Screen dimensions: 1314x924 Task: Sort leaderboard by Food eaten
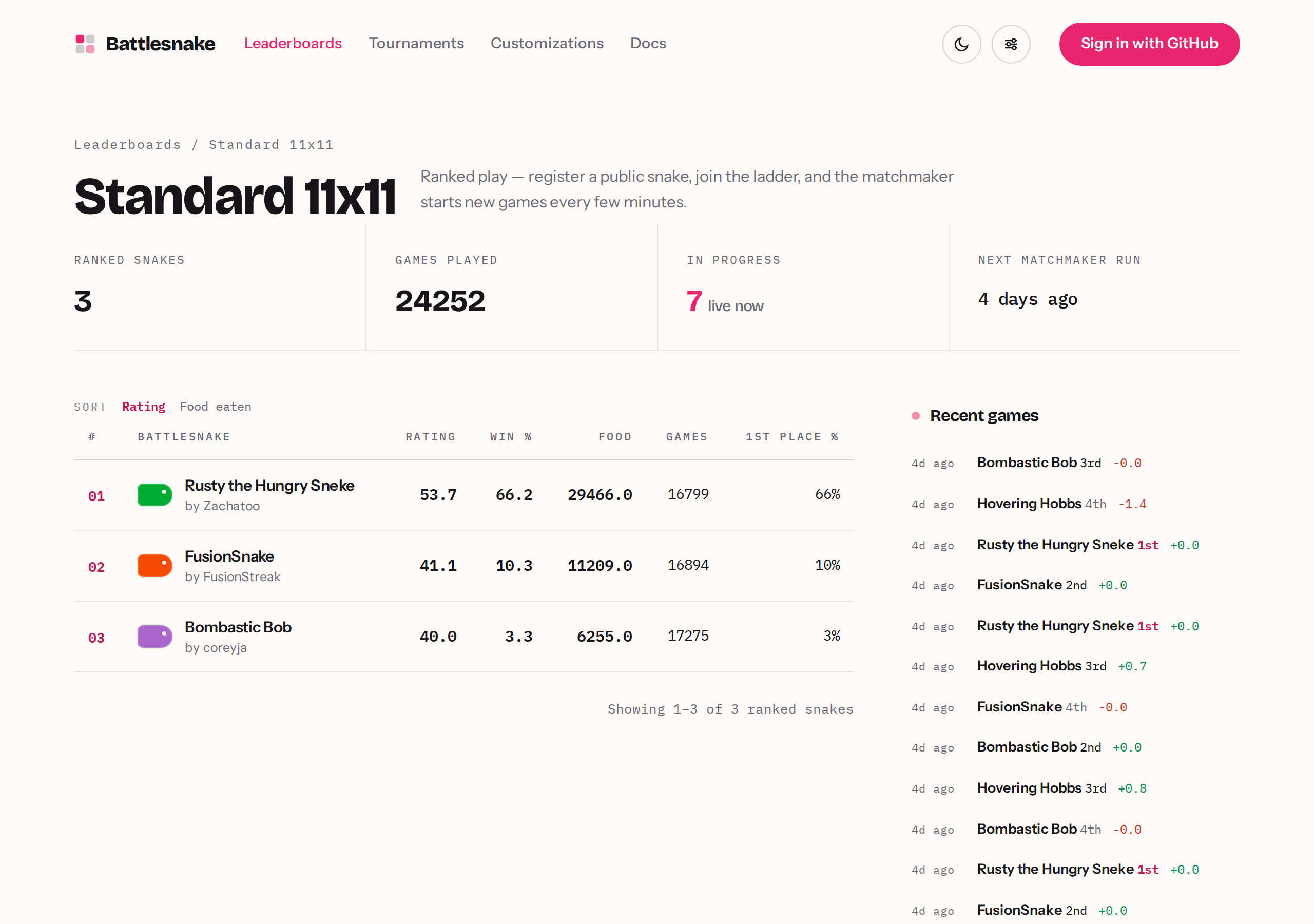[x=215, y=407]
